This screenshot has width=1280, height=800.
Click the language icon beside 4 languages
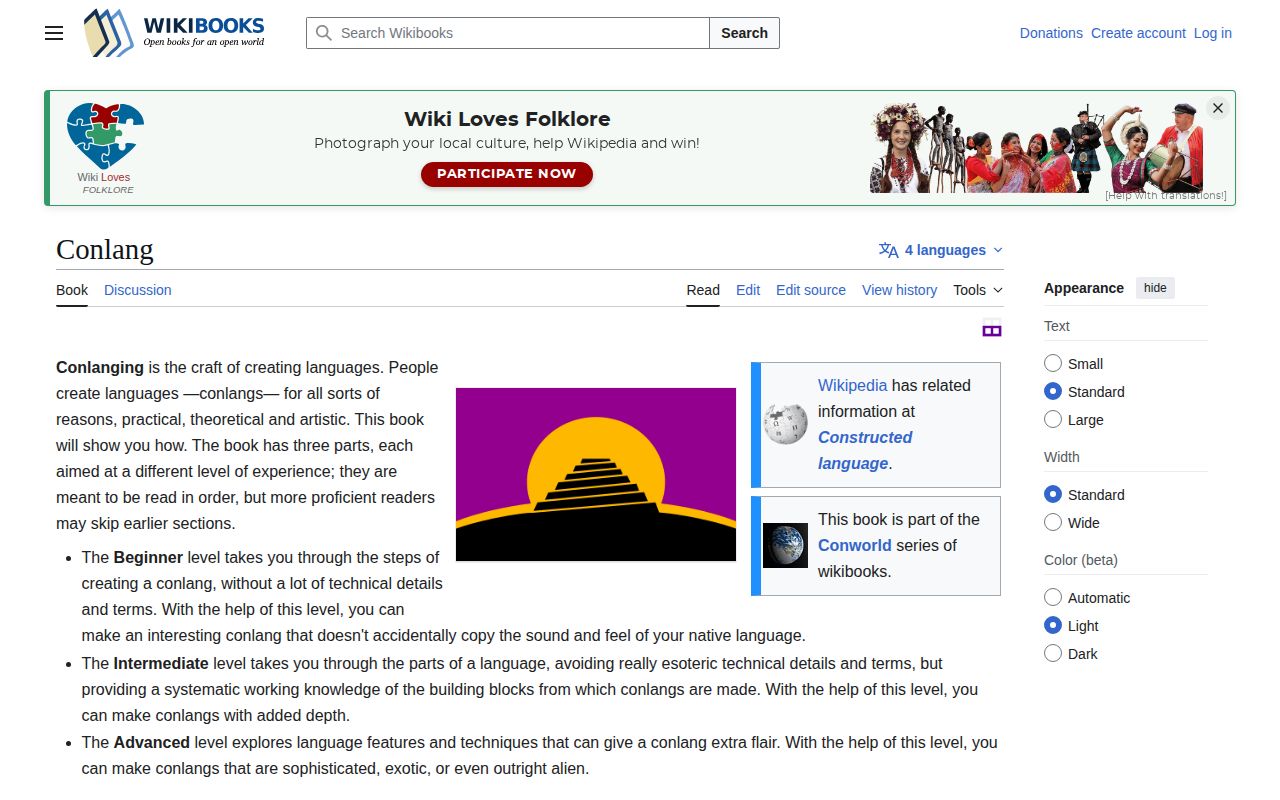pyautogui.click(x=887, y=250)
